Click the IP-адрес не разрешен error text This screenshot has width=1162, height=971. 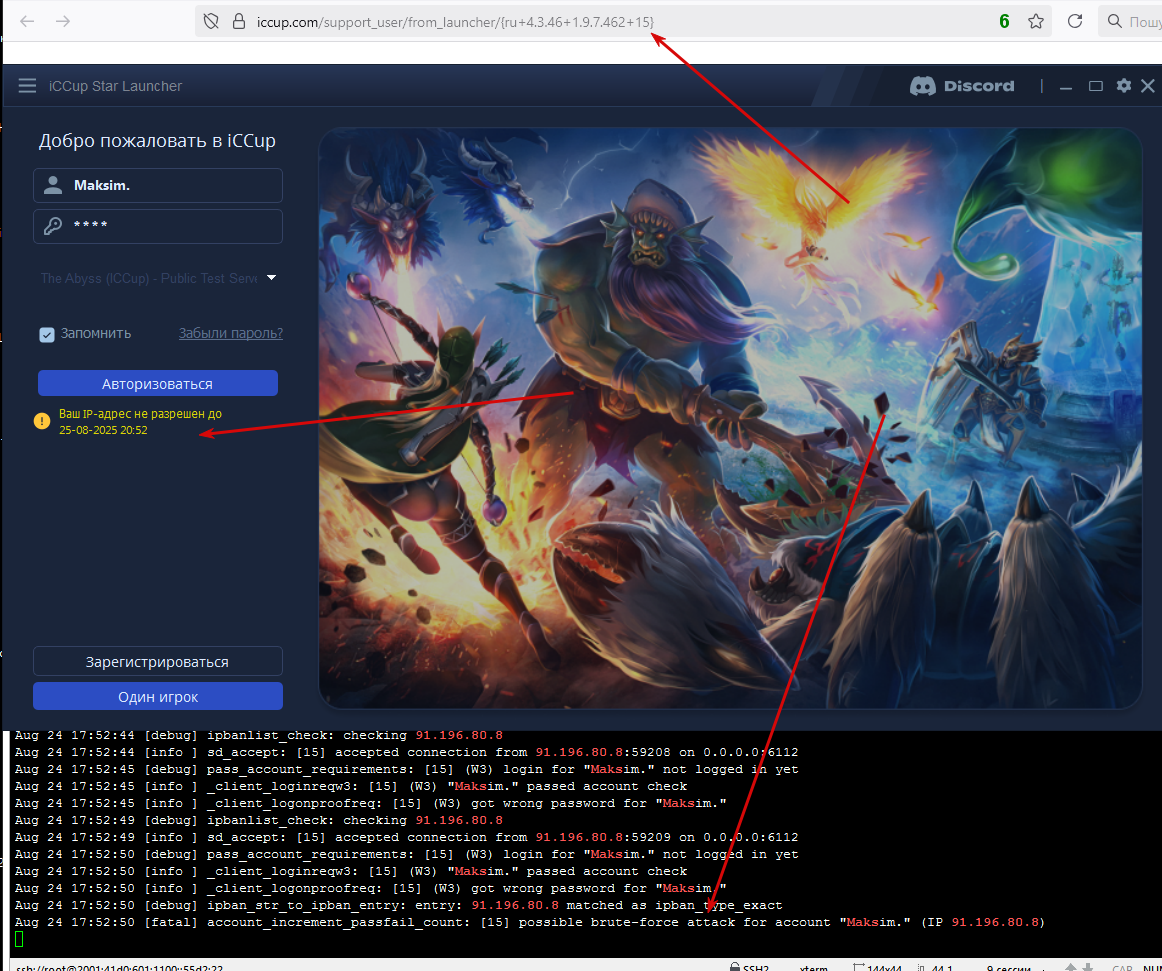pyautogui.click(x=140, y=422)
